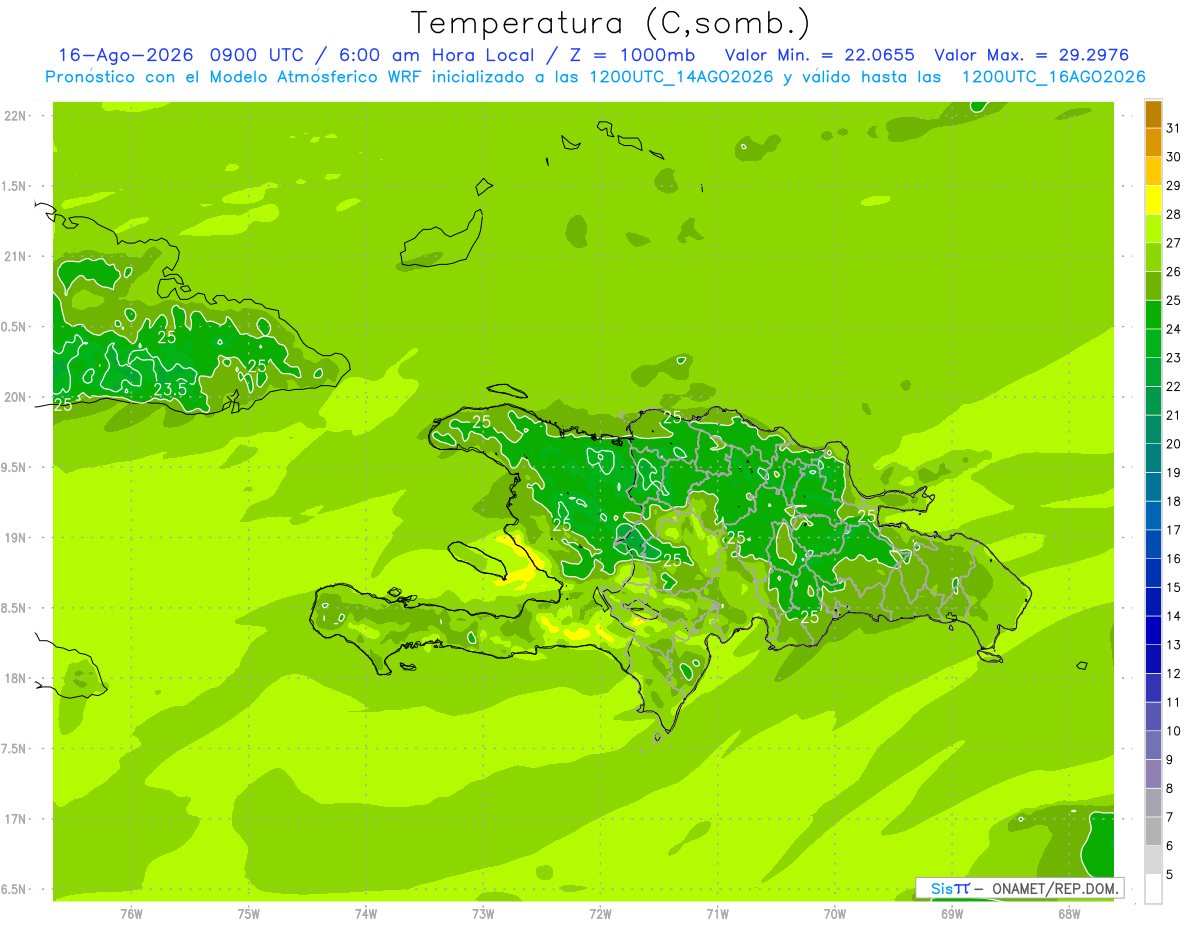This screenshot has height=927, width=1200.
Task: Click the yellow legend band between 28 and 29
Action: [x=1153, y=200]
